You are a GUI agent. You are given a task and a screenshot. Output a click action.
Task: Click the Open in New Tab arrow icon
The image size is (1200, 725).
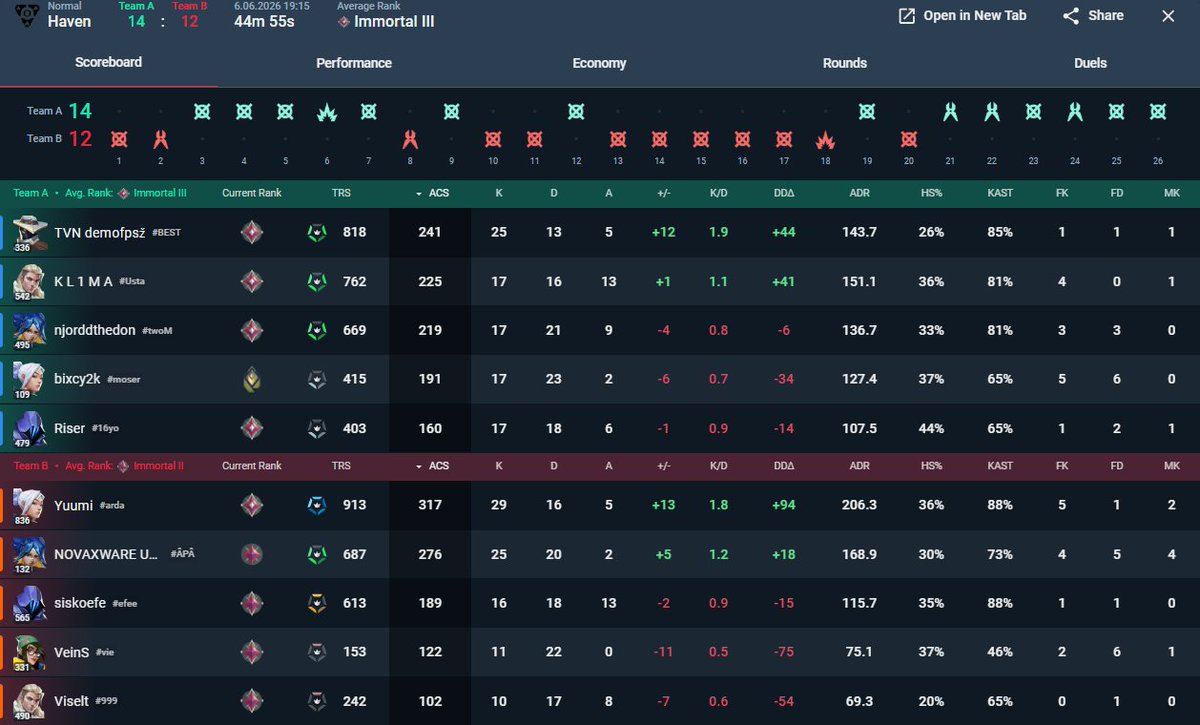[907, 16]
